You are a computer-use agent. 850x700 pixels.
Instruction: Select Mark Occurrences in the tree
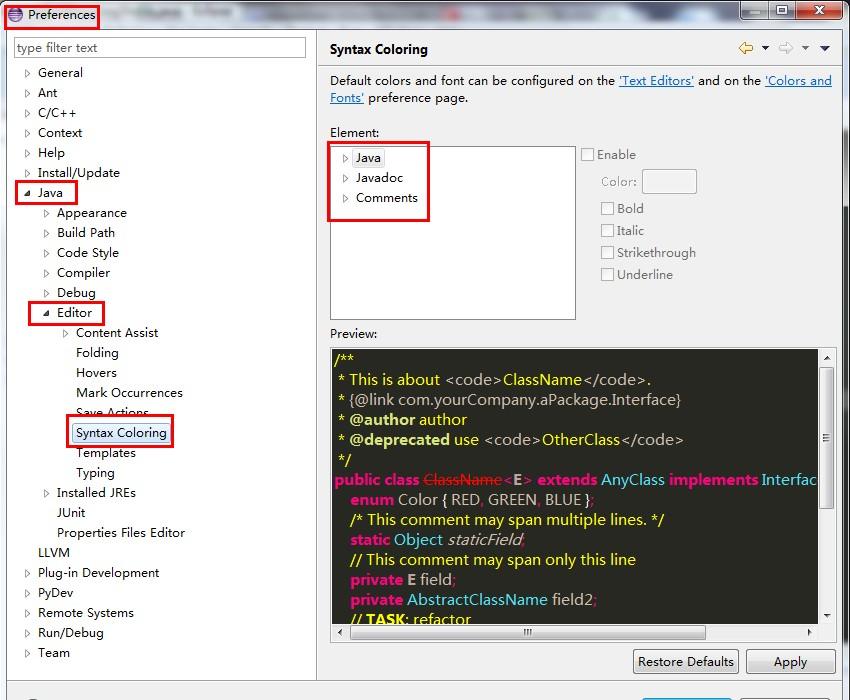[x=129, y=393]
